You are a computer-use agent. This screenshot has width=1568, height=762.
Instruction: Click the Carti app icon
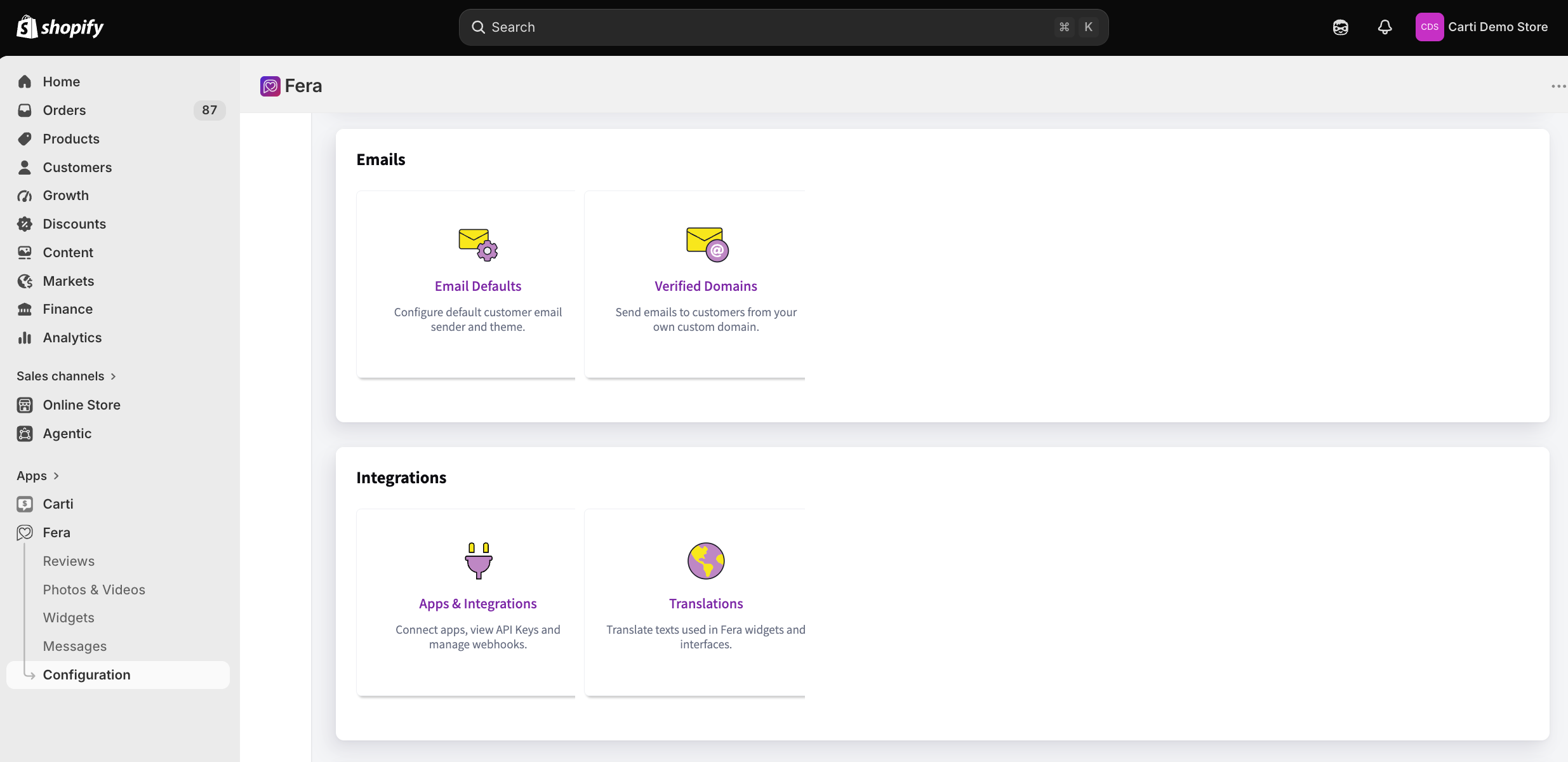click(x=25, y=504)
